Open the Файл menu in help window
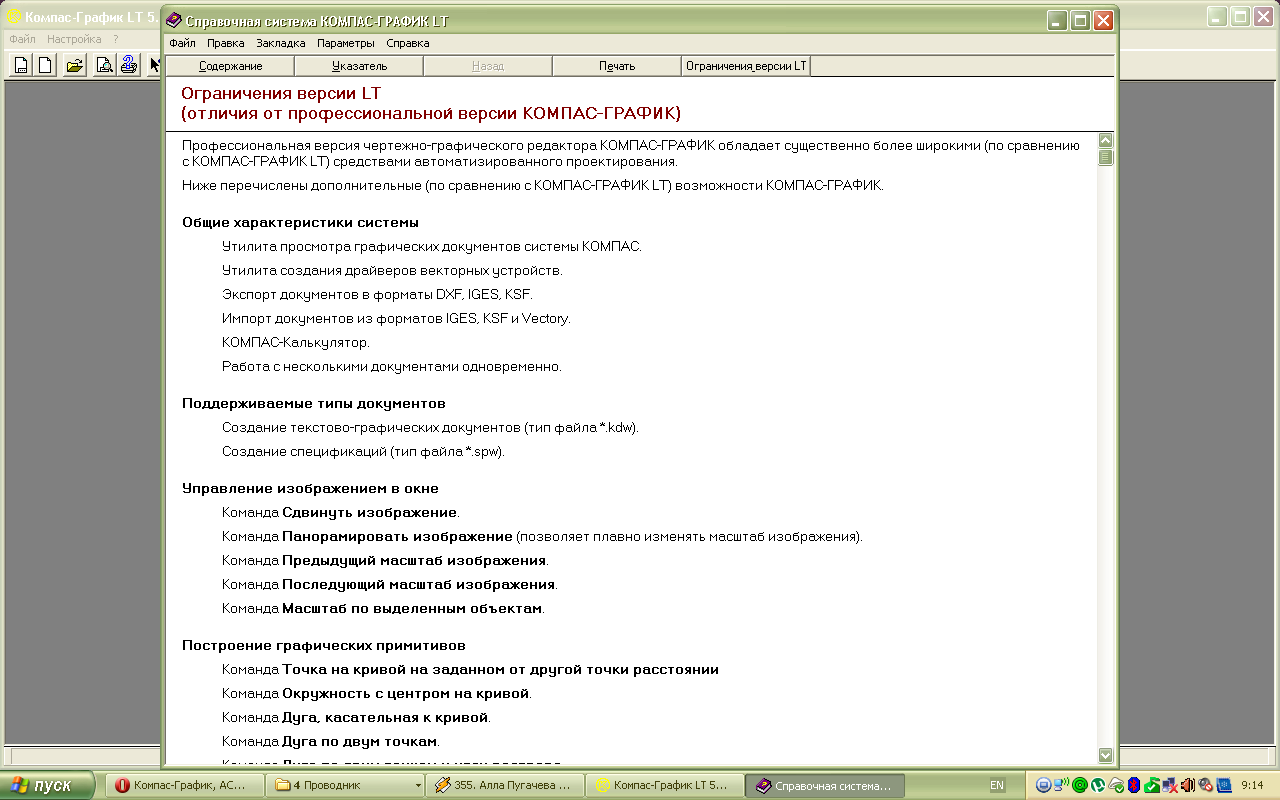Image resolution: width=1280 pixels, height=800 pixels. (182, 43)
